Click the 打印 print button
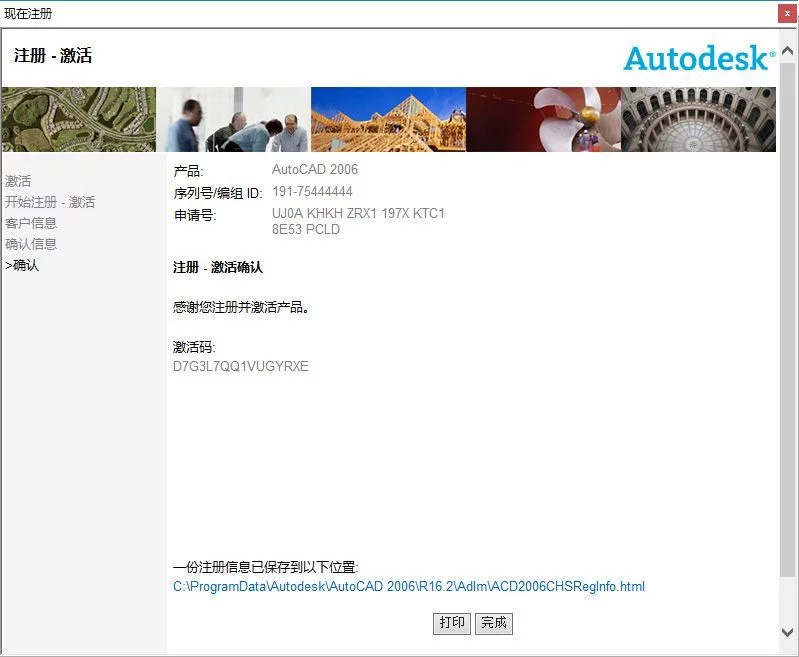The height and width of the screenshot is (657, 799). (x=451, y=623)
